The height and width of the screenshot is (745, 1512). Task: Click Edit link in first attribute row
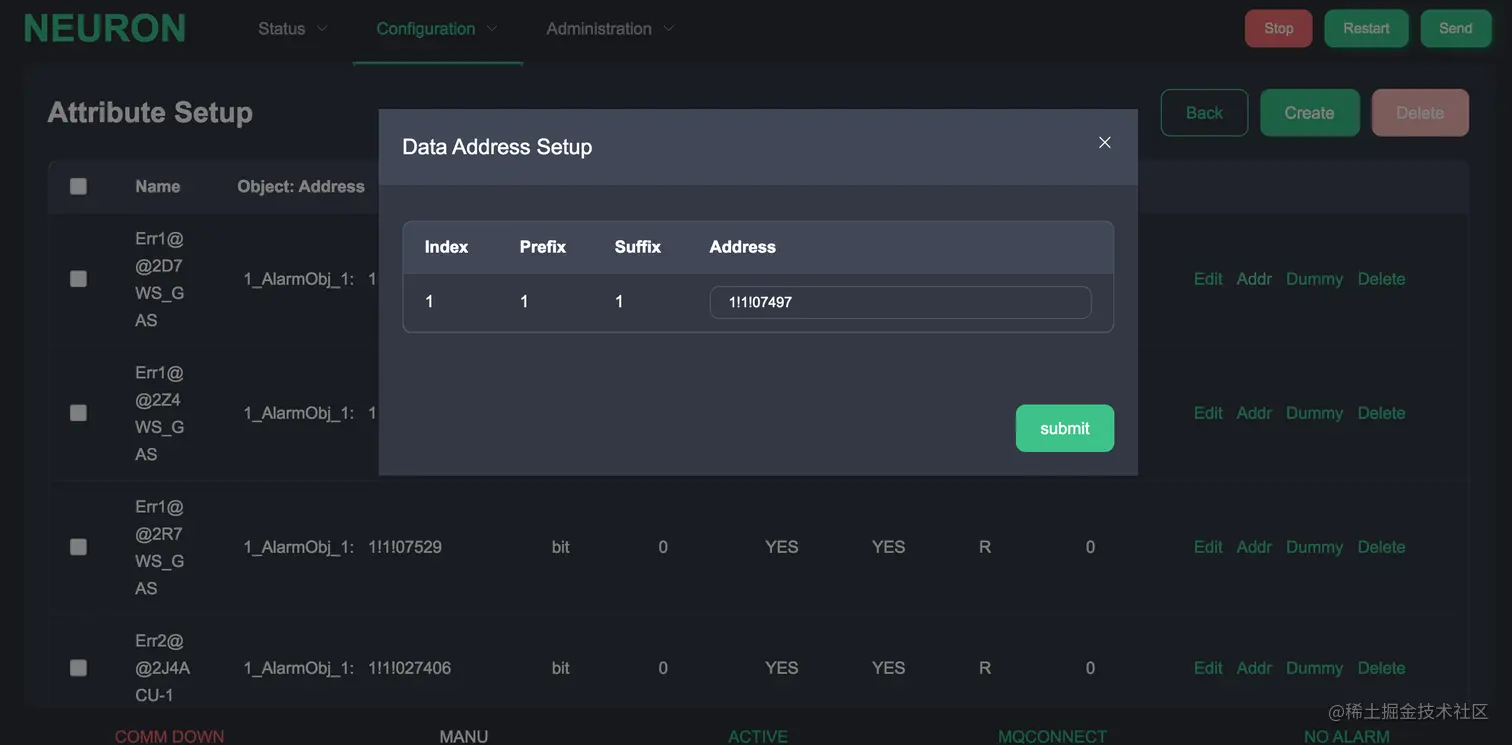(x=1208, y=279)
